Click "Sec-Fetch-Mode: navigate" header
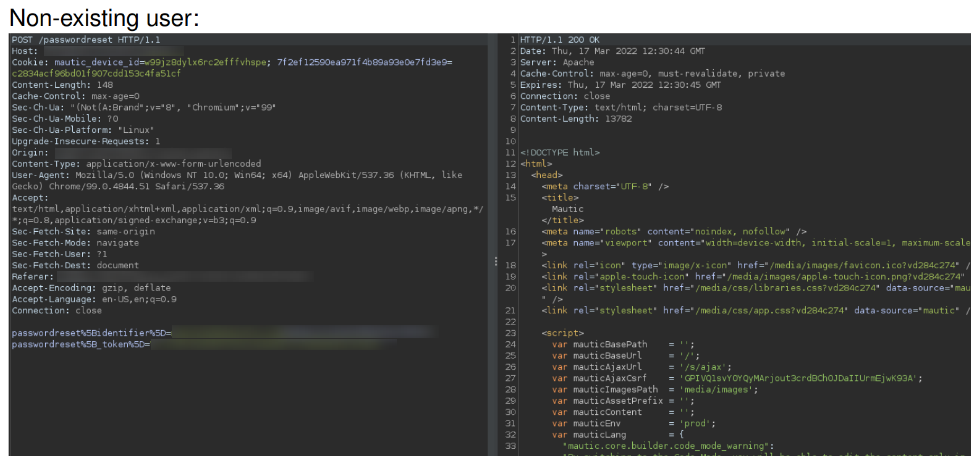971x456 pixels. point(76,243)
